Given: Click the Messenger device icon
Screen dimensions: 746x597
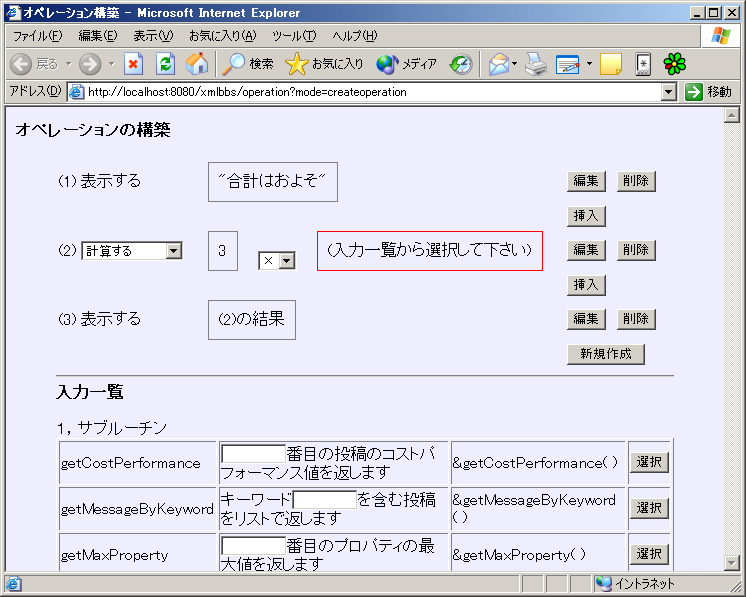Looking at the screenshot, I should [x=643, y=64].
